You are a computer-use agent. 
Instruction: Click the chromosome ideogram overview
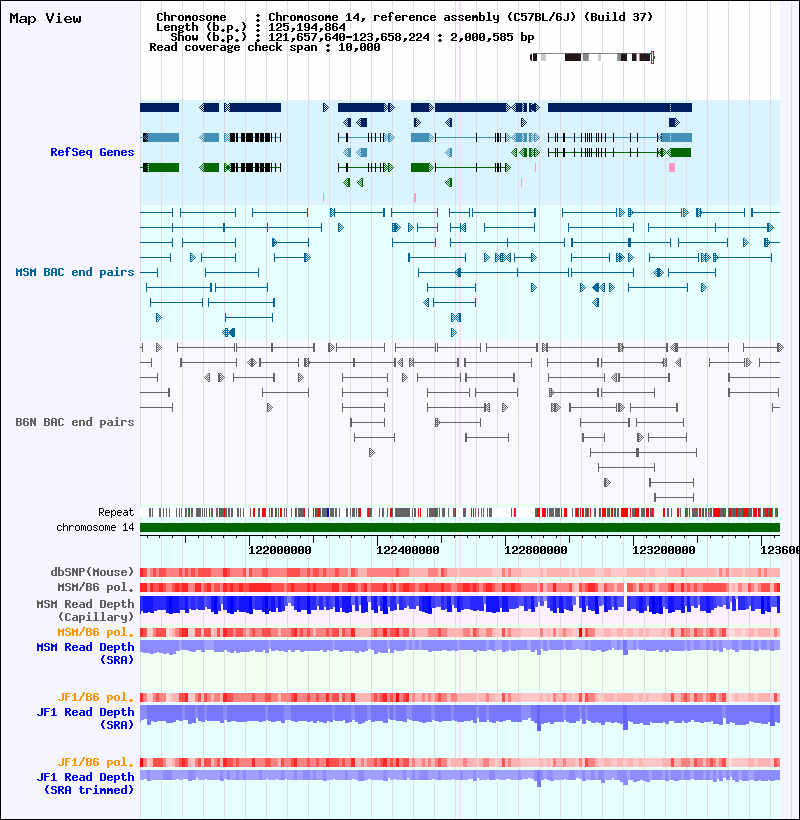pyautogui.click(x=592, y=57)
